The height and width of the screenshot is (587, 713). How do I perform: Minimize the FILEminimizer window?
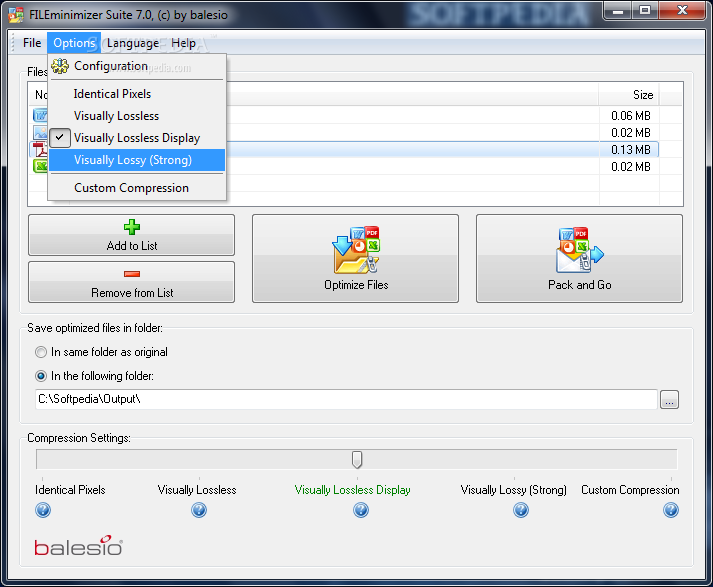(x=618, y=11)
